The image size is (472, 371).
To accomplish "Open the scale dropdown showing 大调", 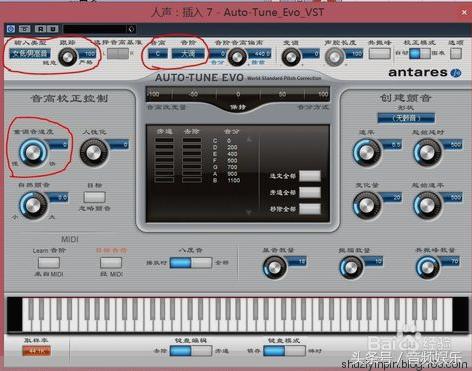I will tap(188, 53).
